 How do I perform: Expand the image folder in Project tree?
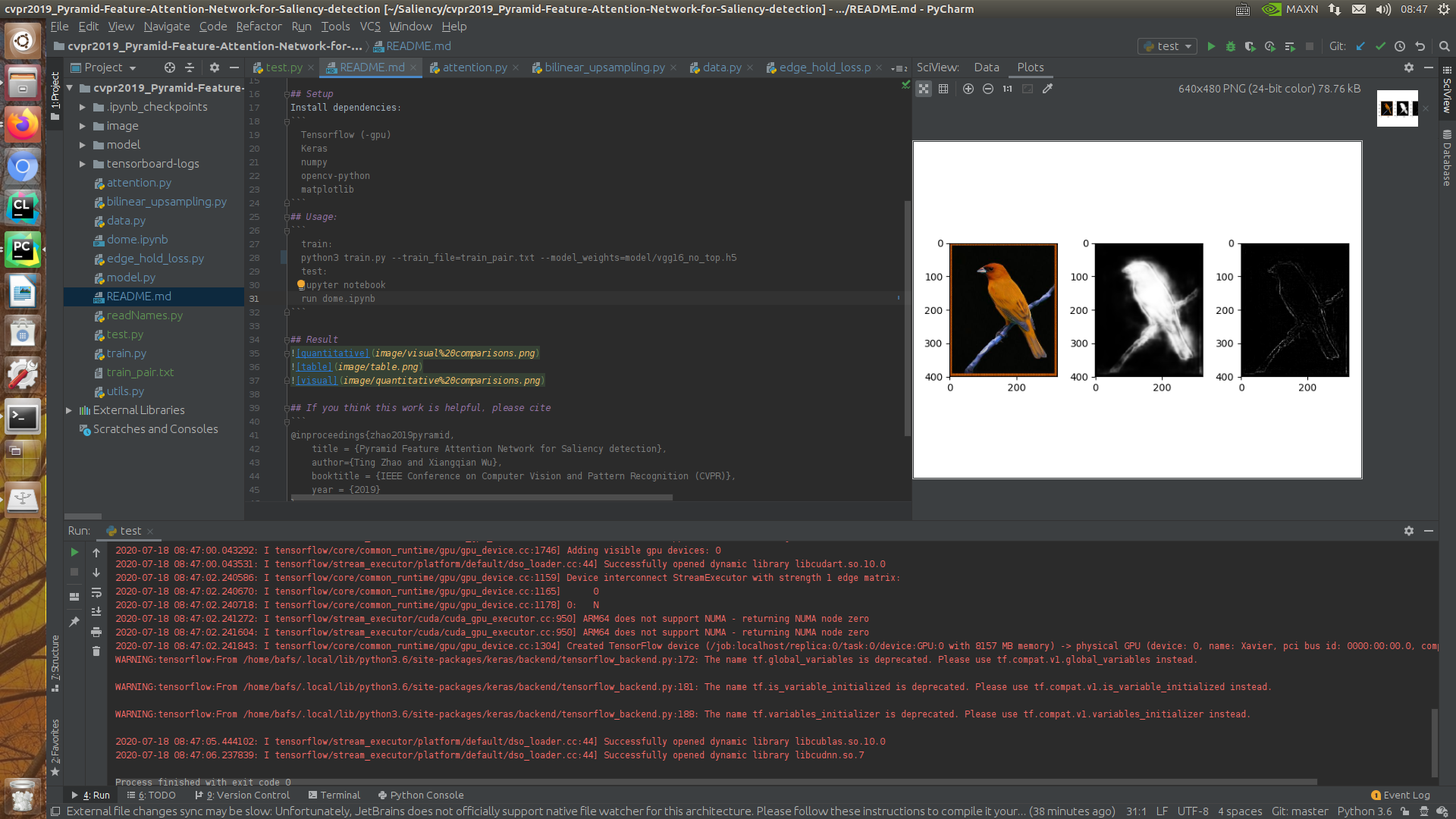click(x=83, y=125)
